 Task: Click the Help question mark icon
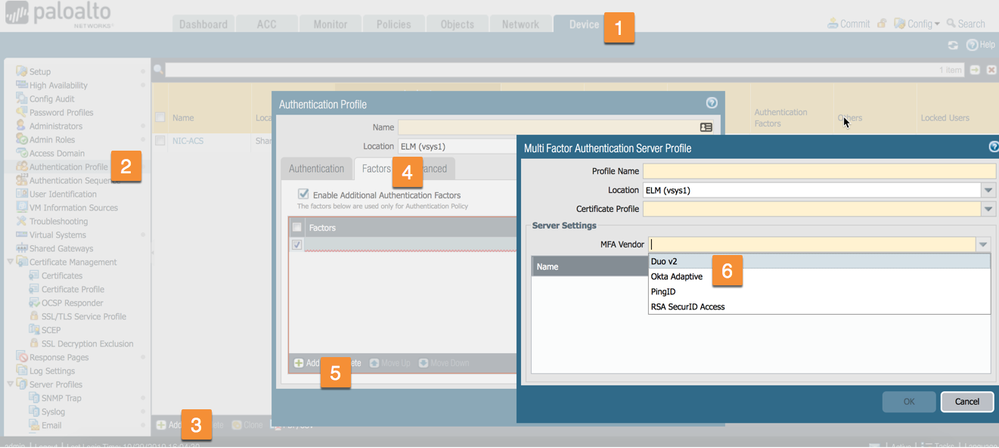971,46
